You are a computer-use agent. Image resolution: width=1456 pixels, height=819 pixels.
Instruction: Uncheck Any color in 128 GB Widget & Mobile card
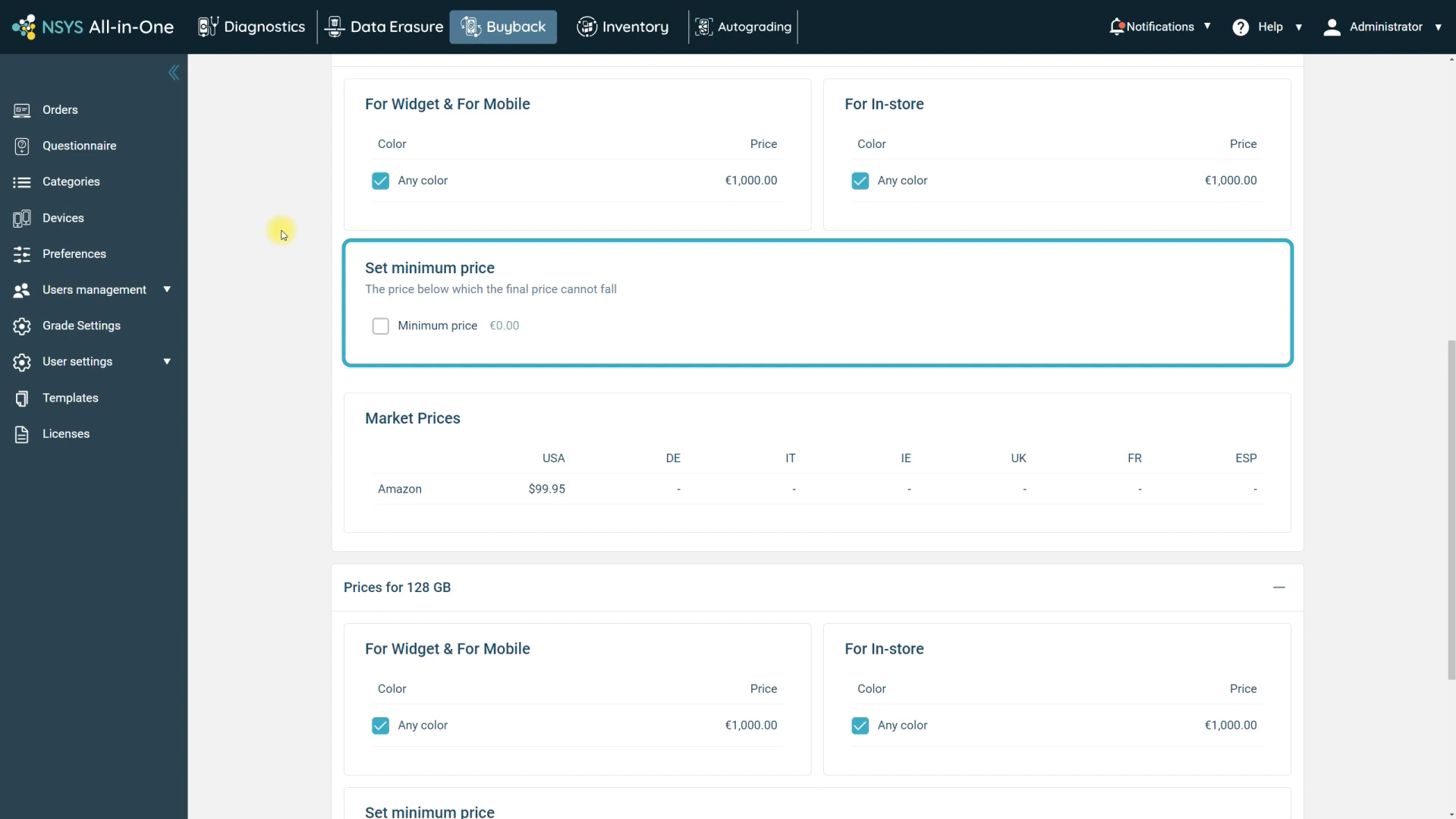click(x=380, y=726)
